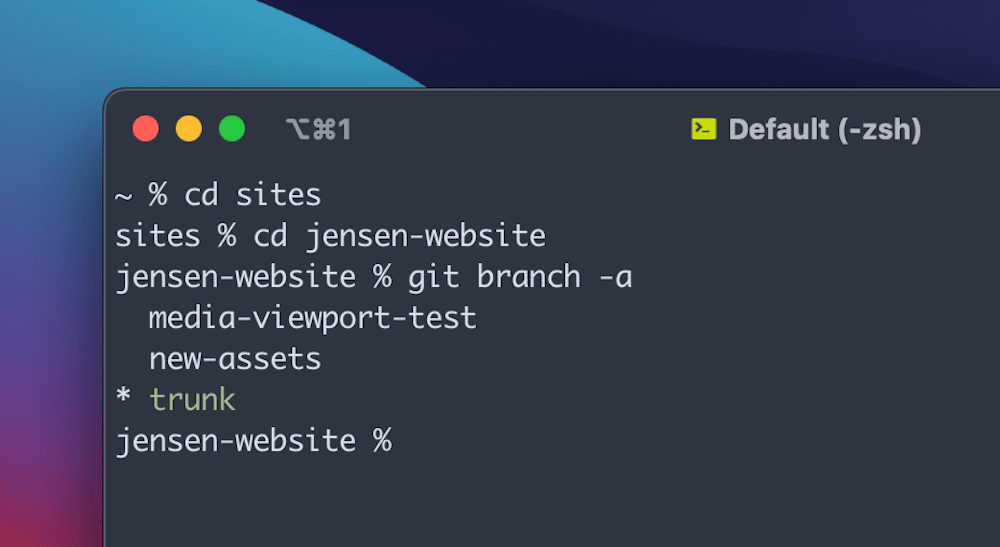Click the tilde at the first prompt
This screenshot has height=547, width=1000.
tap(124, 195)
